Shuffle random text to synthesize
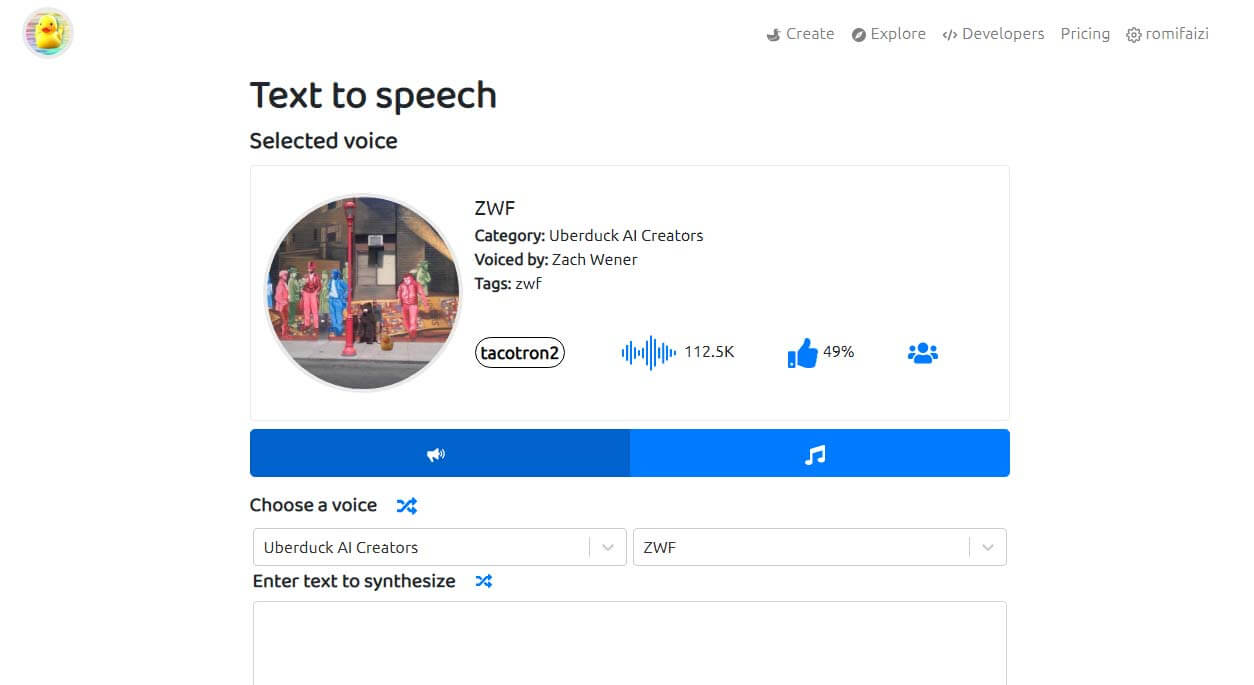The width and height of the screenshot is (1254, 685). click(x=484, y=581)
